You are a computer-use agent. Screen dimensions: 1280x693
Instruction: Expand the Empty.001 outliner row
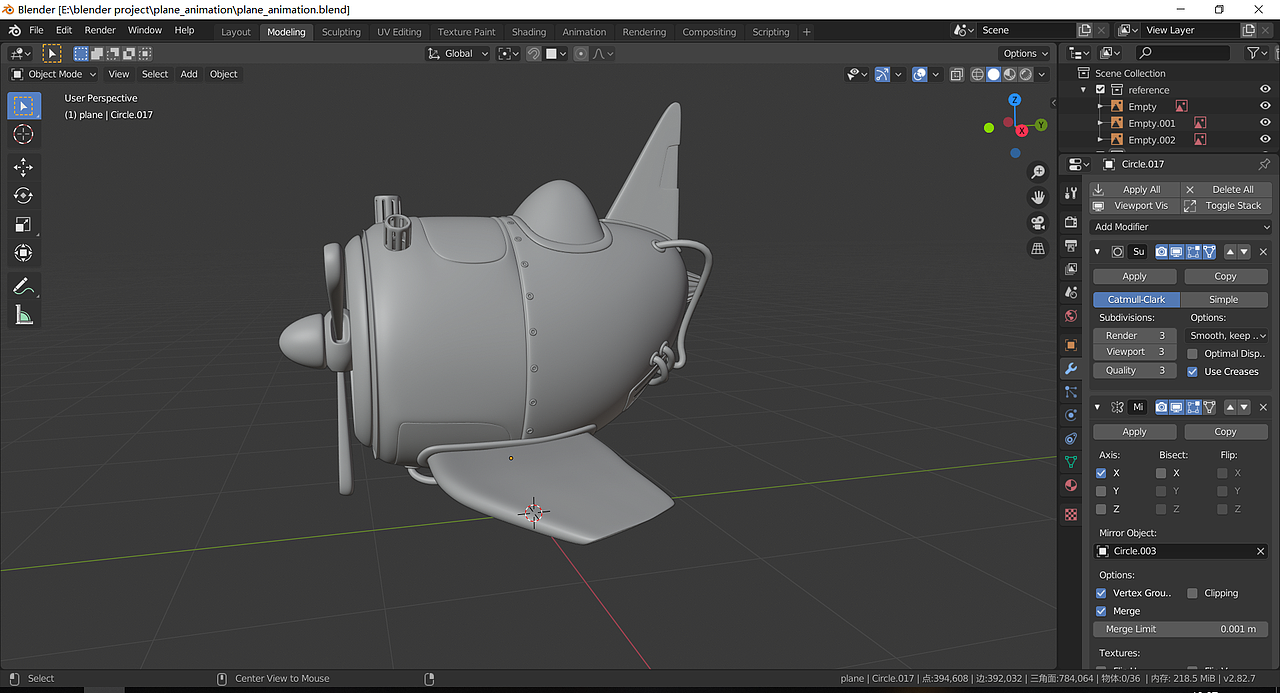[x=1101, y=123]
